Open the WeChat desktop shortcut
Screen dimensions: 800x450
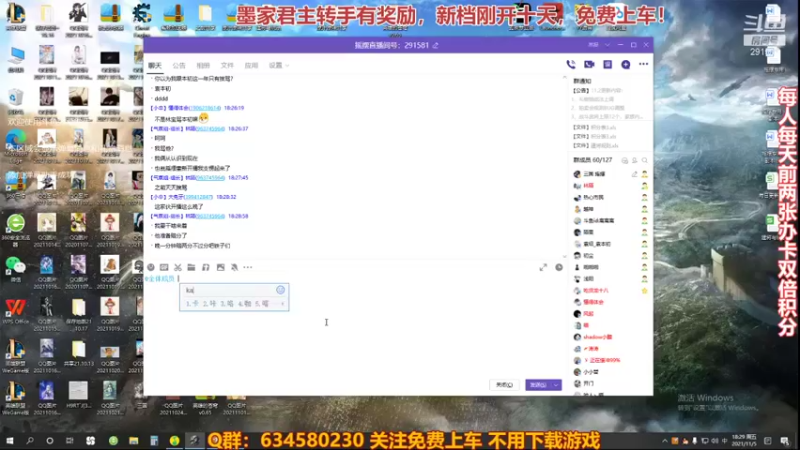(x=16, y=269)
